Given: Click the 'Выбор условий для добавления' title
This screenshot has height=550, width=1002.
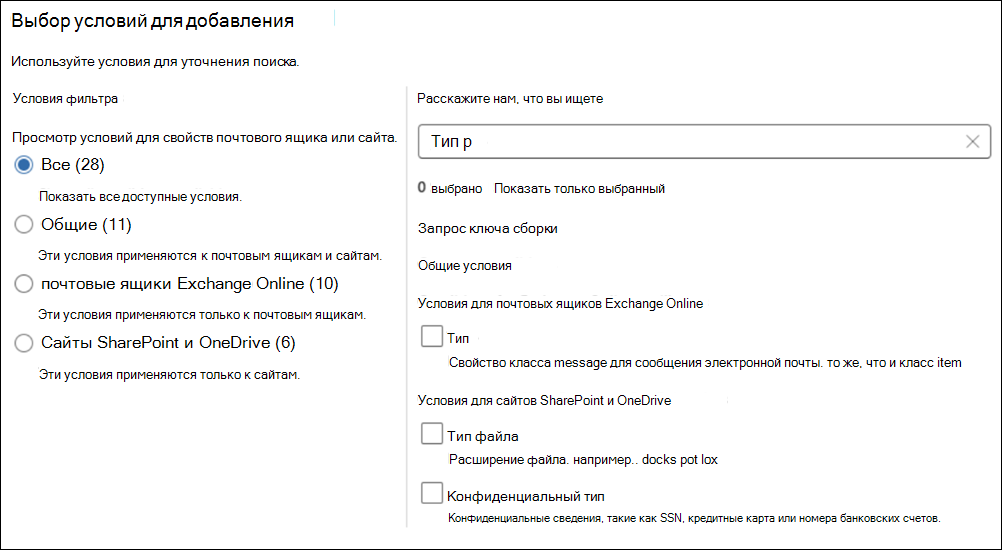Looking at the screenshot, I should tap(153, 21).
